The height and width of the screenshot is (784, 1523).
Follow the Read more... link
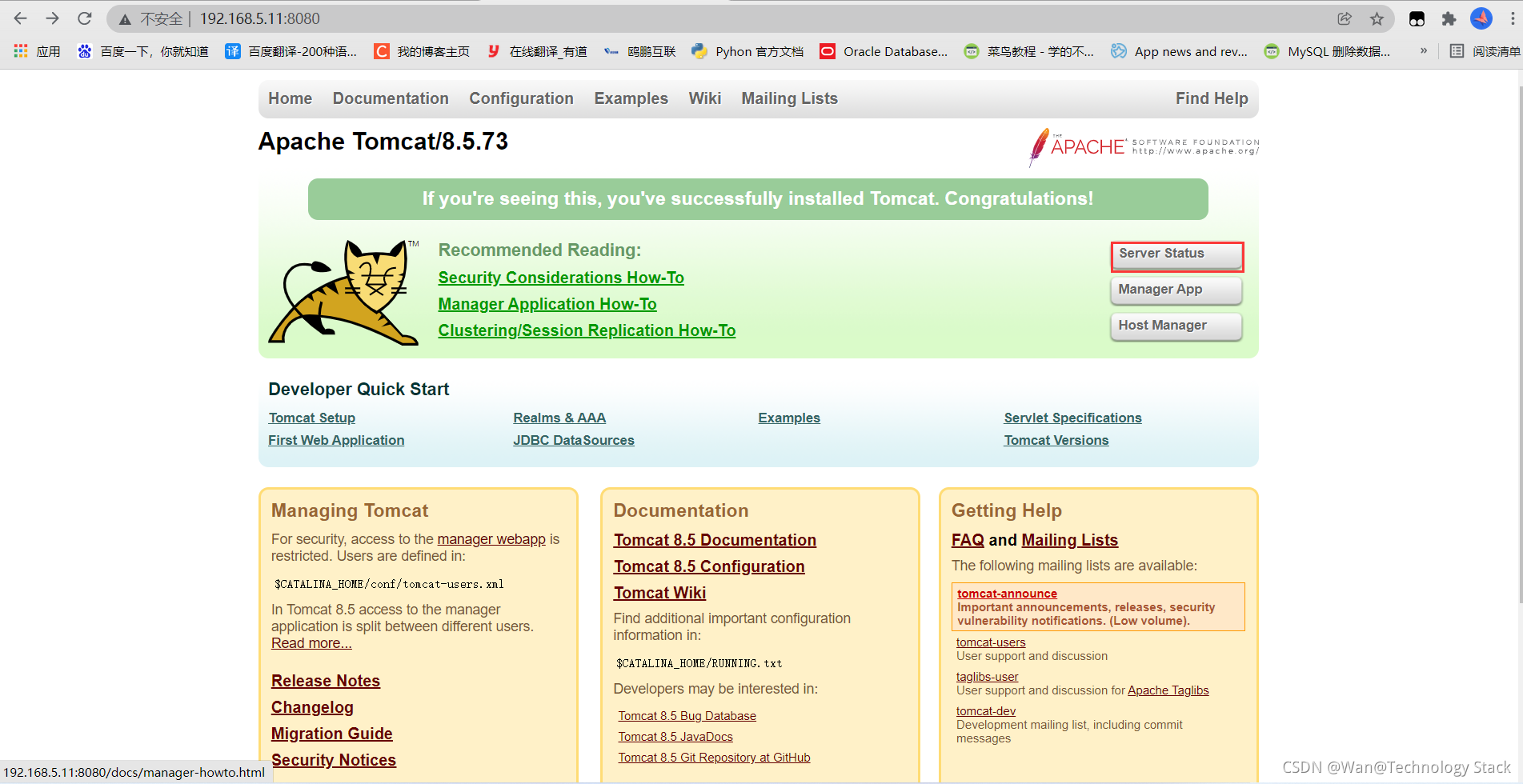tap(311, 643)
